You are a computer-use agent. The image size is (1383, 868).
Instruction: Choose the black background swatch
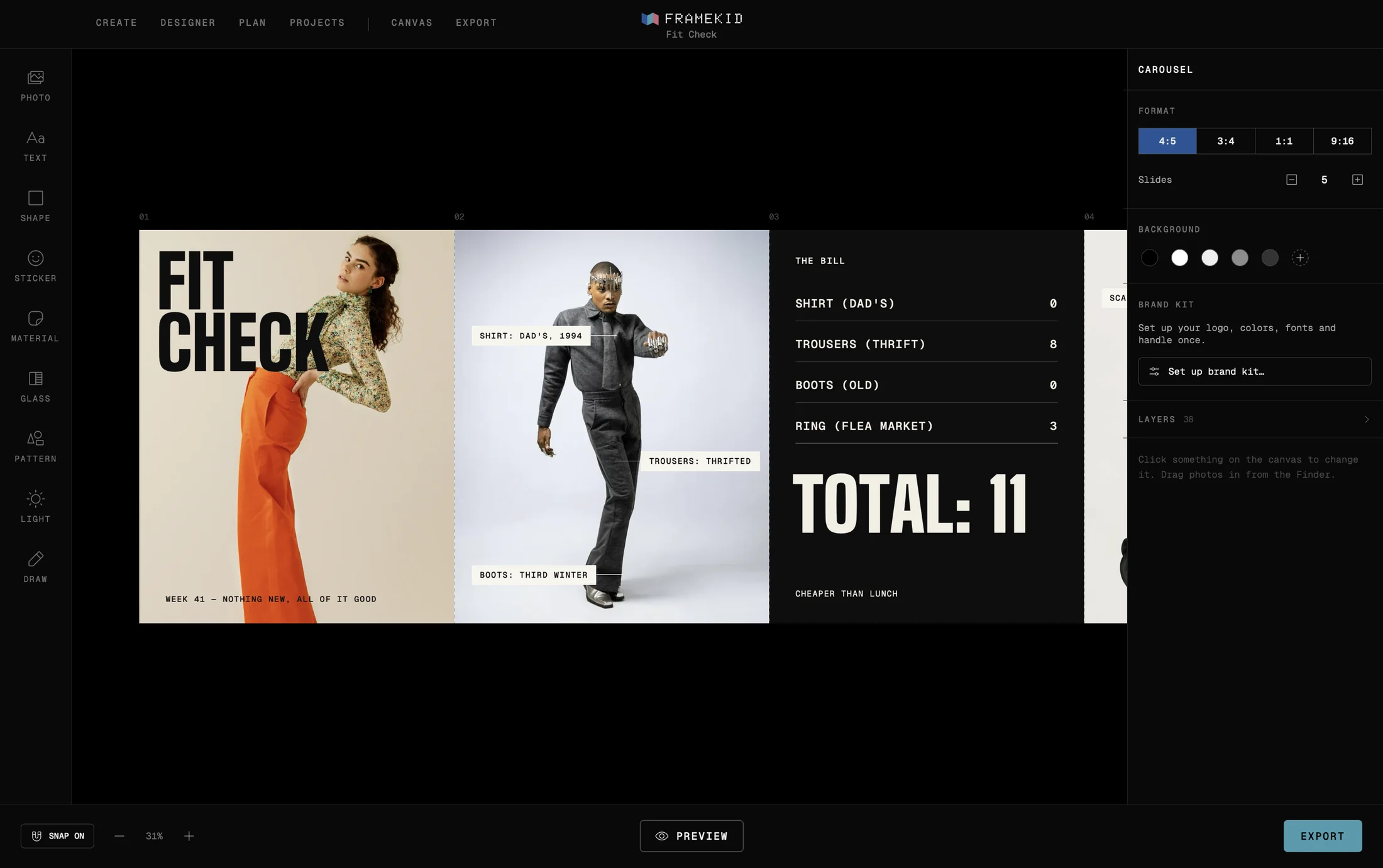[1149, 258]
